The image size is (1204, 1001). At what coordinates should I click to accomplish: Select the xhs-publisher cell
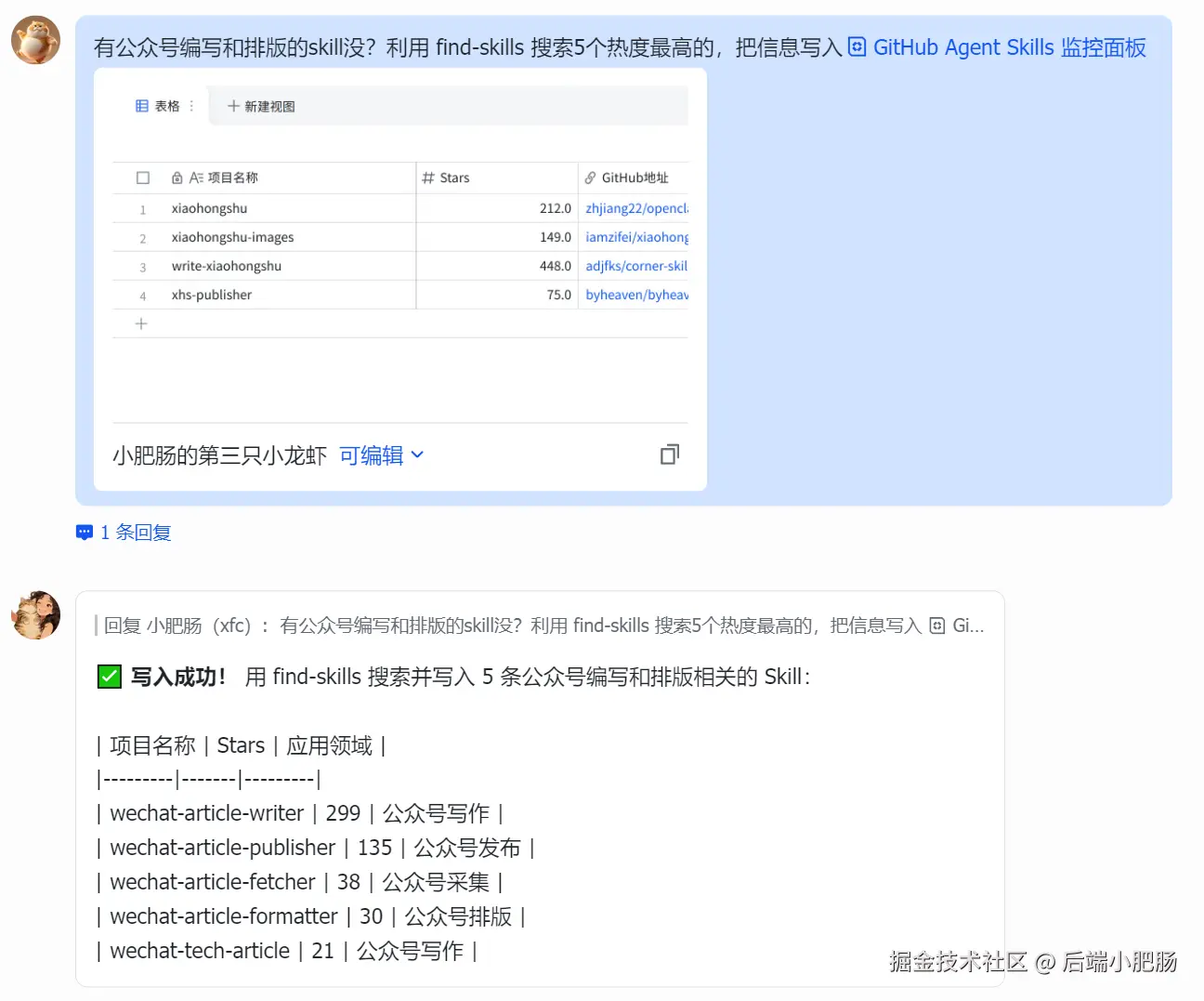click(211, 295)
